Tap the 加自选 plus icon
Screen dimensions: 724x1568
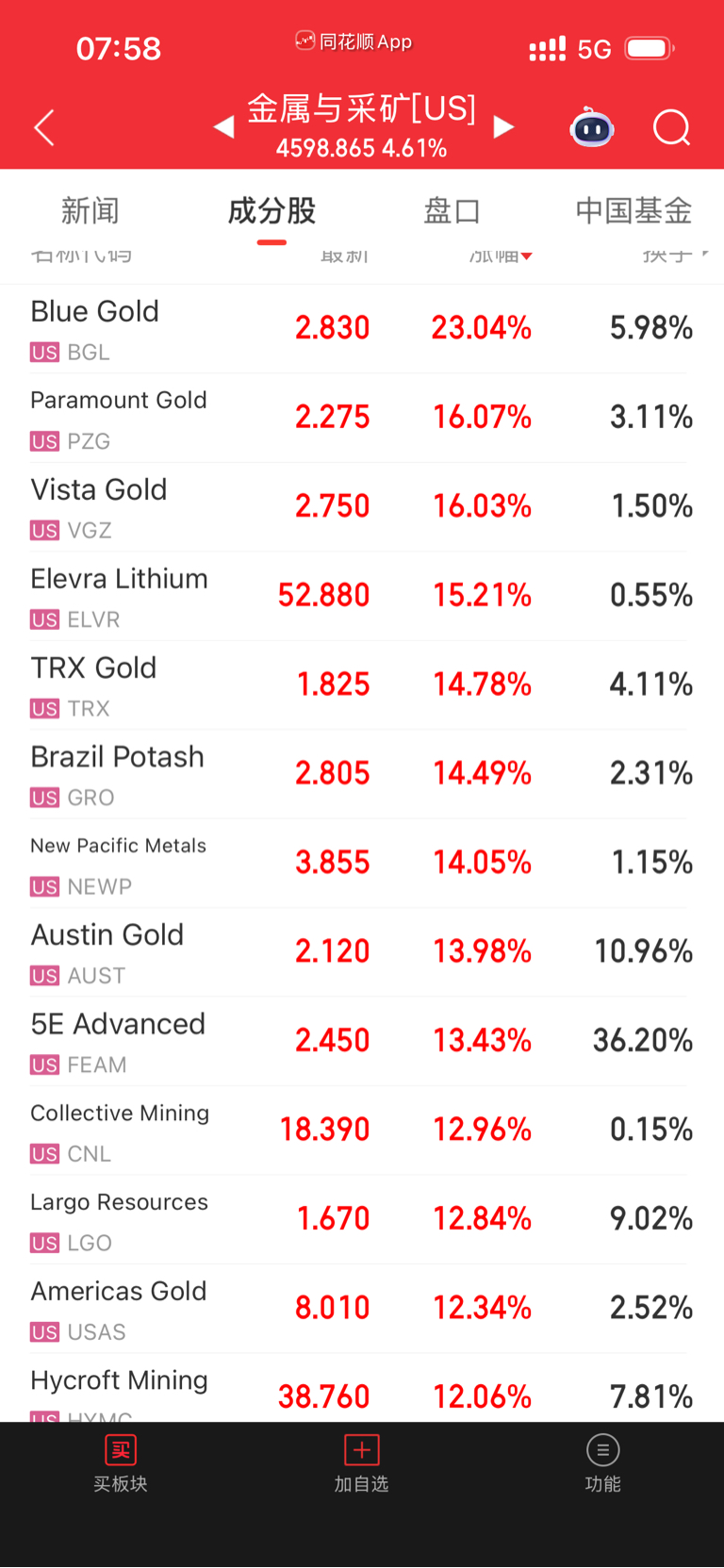[361, 1450]
